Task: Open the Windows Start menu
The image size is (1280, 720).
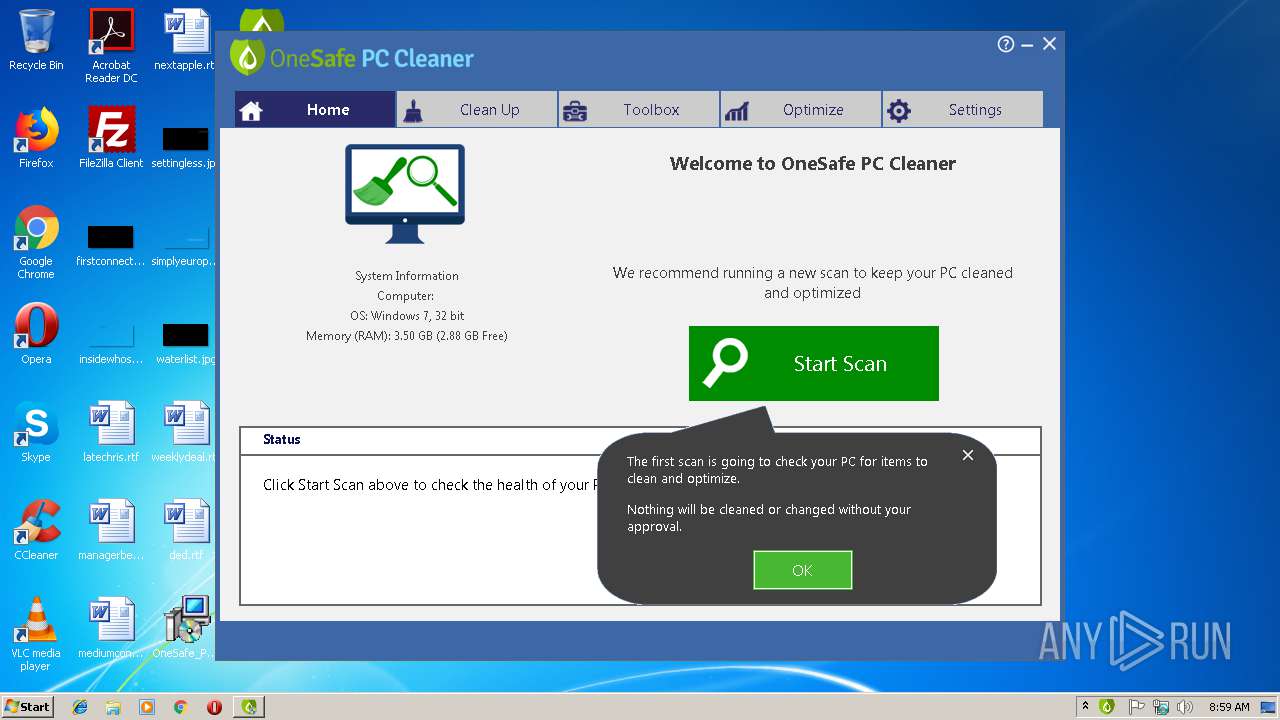Action: [x=27, y=706]
